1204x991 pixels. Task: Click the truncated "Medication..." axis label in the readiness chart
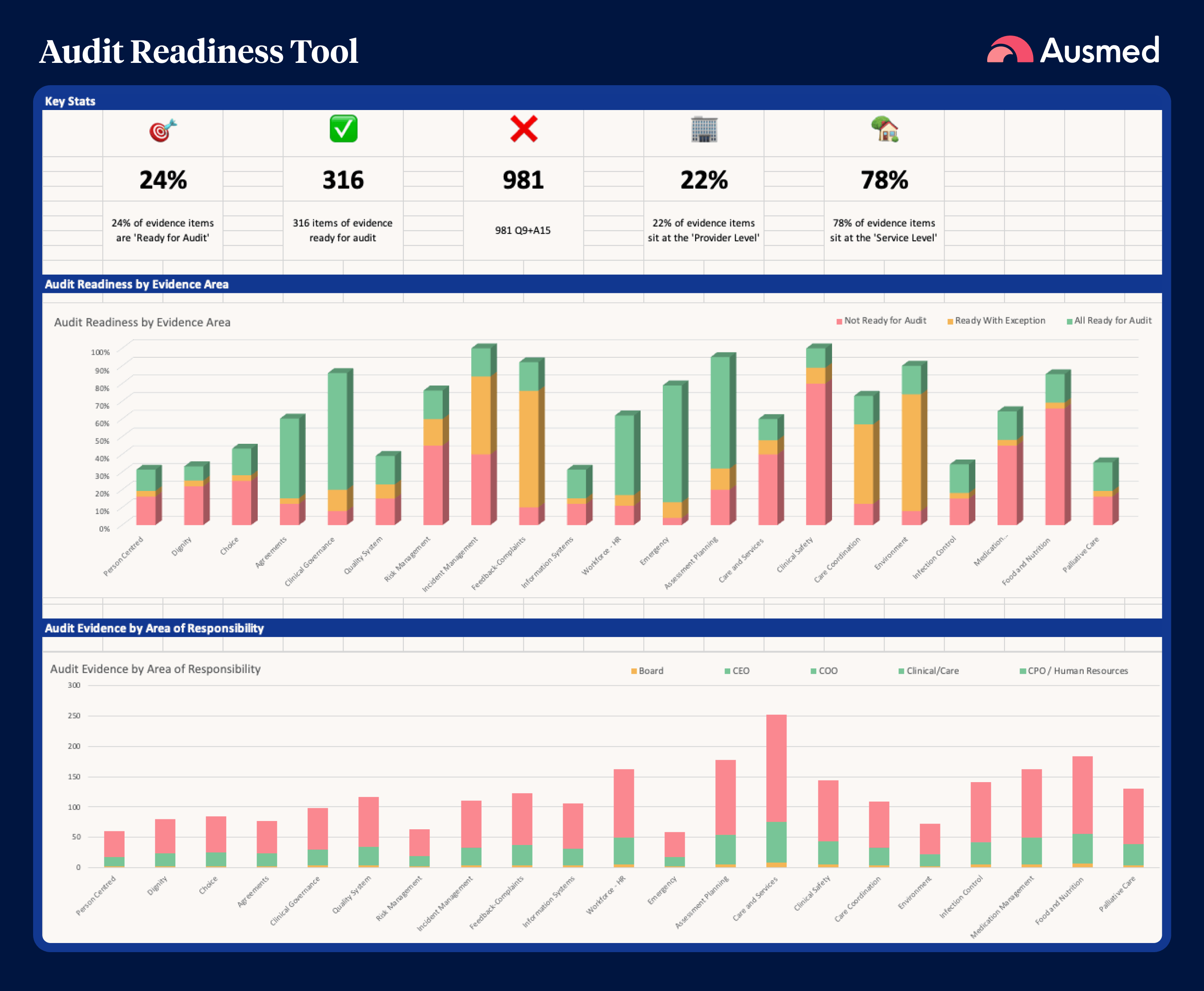click(x=991, y=551)
